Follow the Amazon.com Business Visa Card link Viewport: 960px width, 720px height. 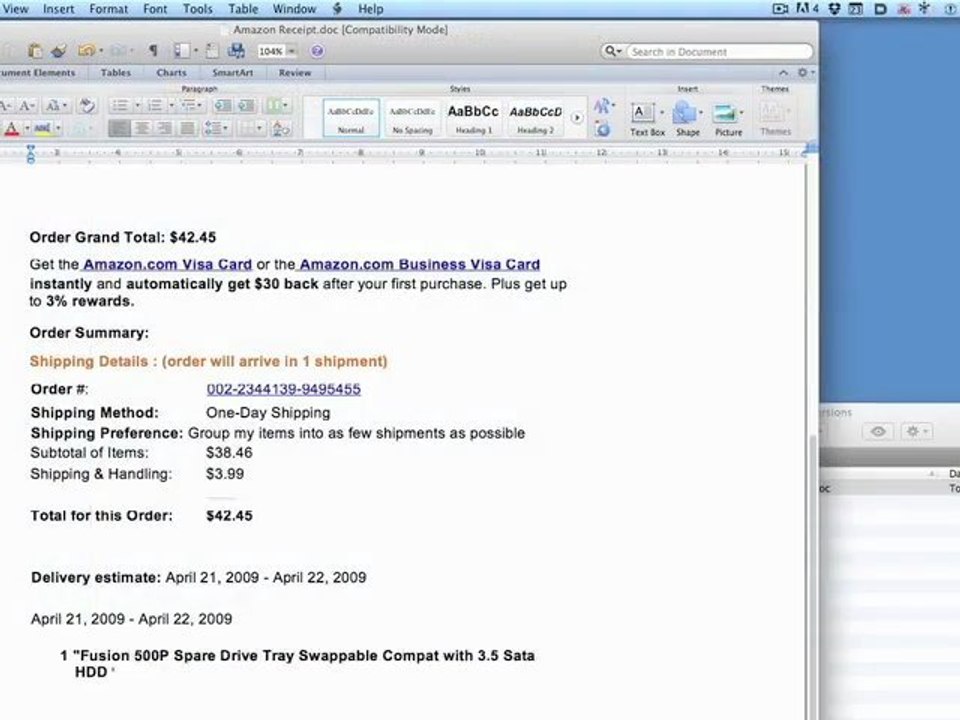click(419, 264)
